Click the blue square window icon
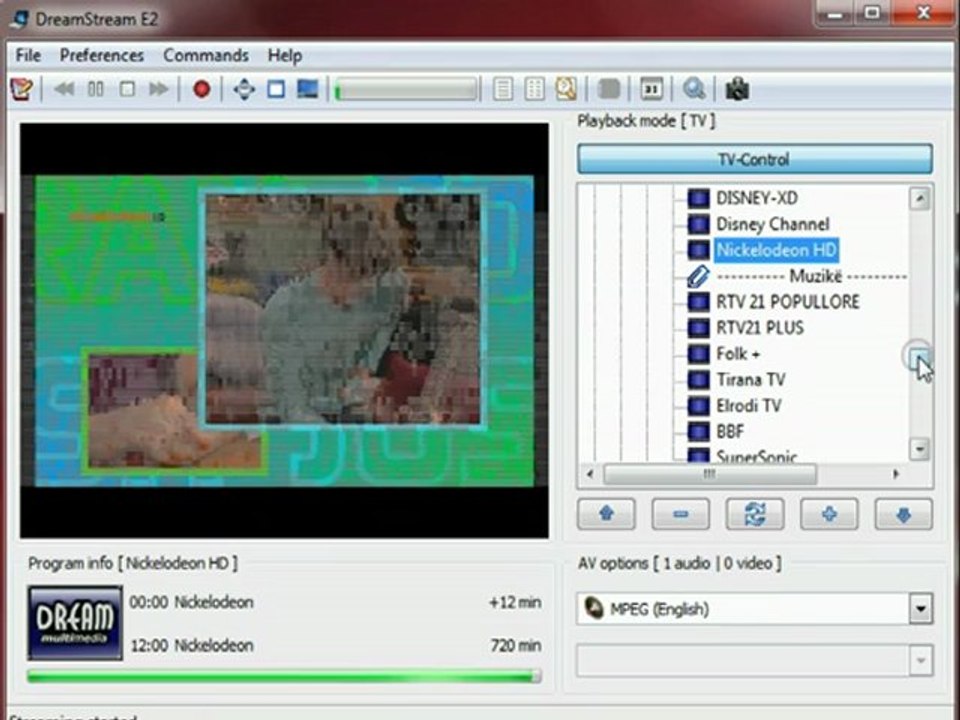The width and height of the screenshot is (960, 720). [x=276, y=89]
